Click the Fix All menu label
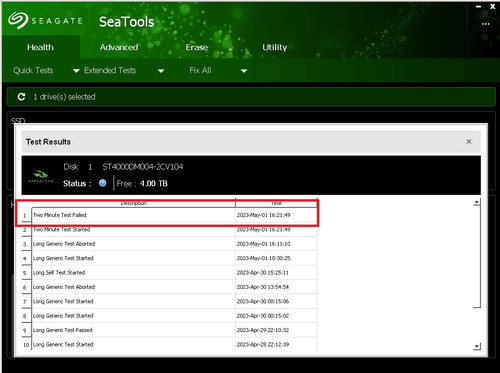The height and width of the screenshot is (373, 500). point(200,70)
